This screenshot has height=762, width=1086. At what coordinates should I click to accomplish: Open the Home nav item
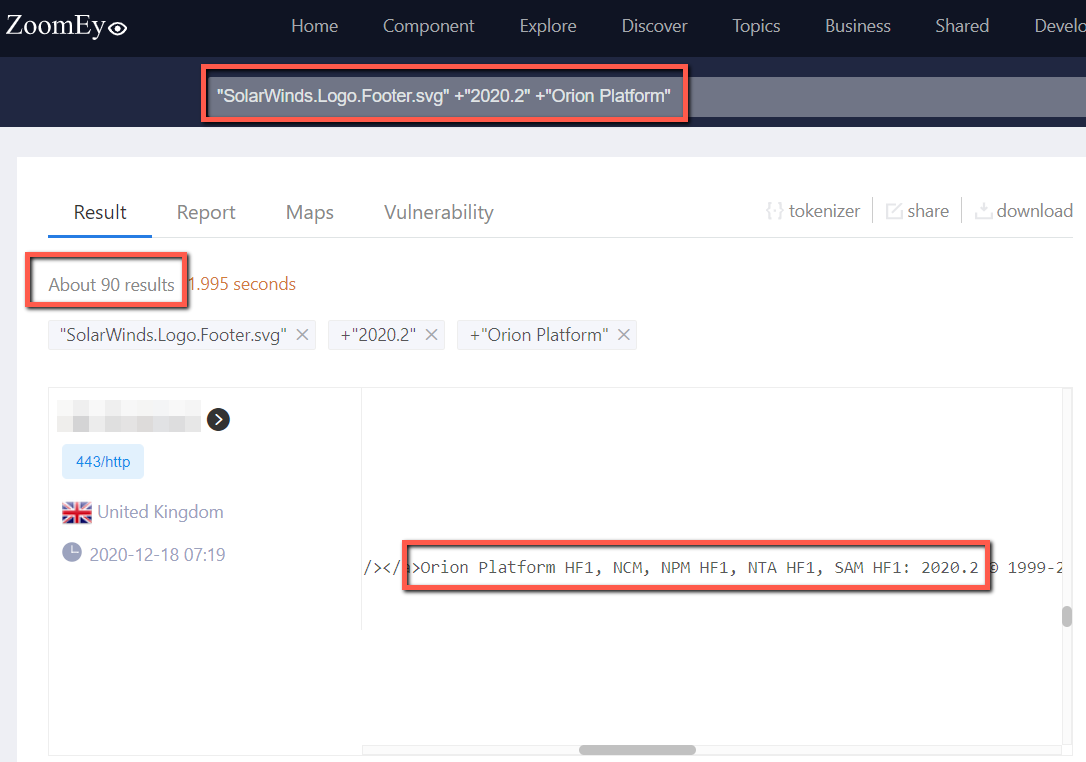(x=314, y=26)
